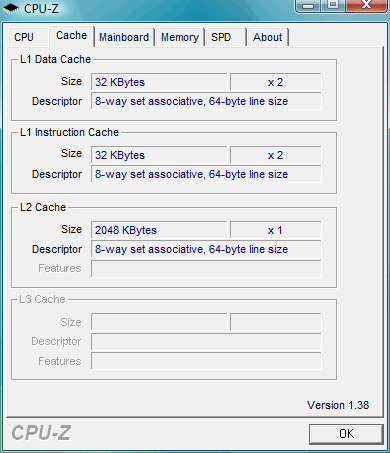390x453 pixels.
Task: Click the L2 Cache group label
Action: click(43, 207)
